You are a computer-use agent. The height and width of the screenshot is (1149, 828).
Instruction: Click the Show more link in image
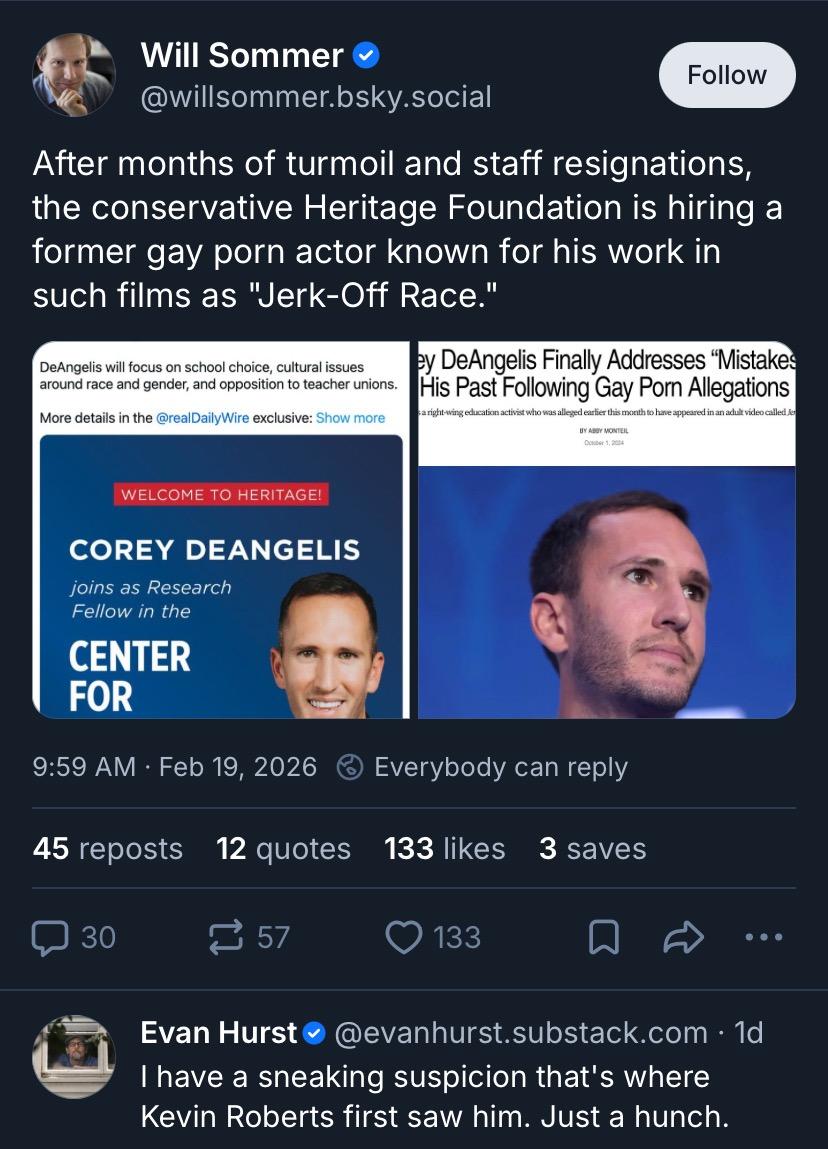350,418
